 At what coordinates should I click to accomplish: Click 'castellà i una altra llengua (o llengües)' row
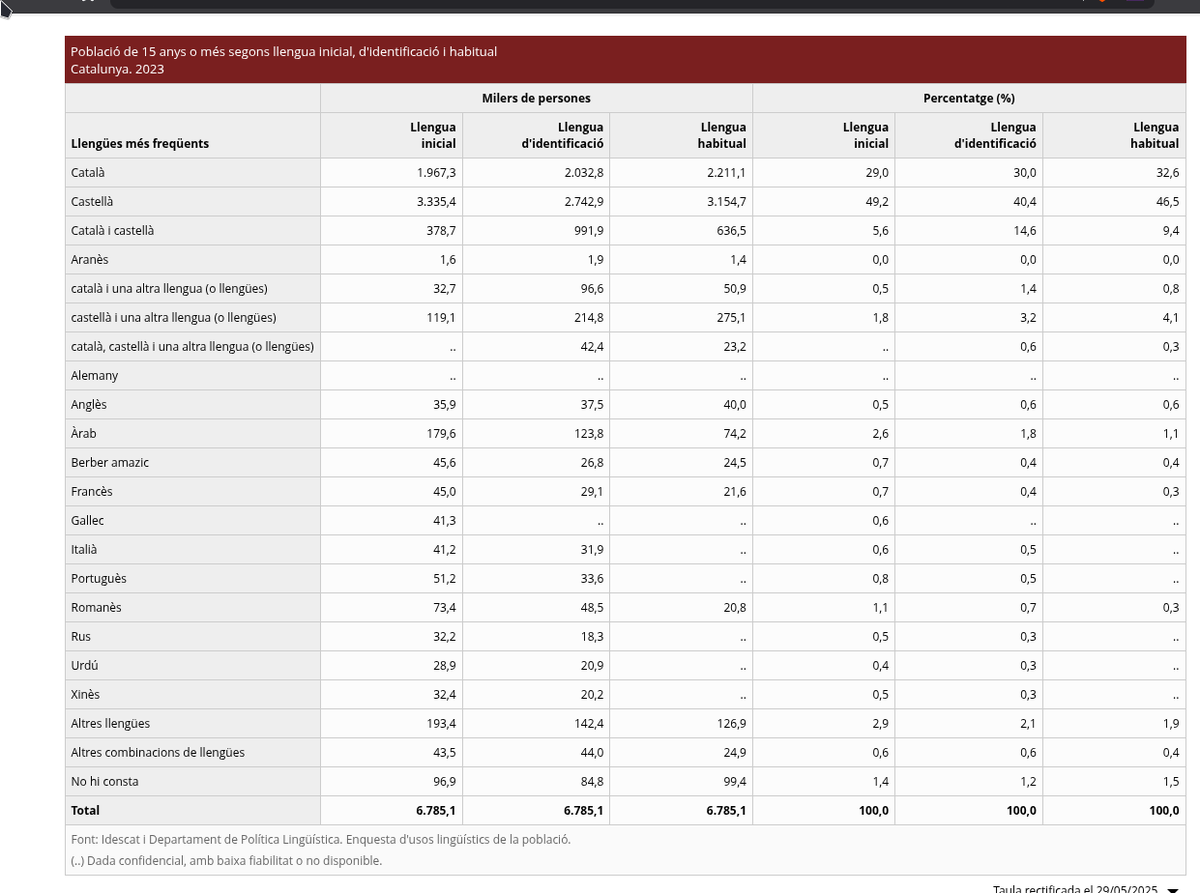coord(173,318)
